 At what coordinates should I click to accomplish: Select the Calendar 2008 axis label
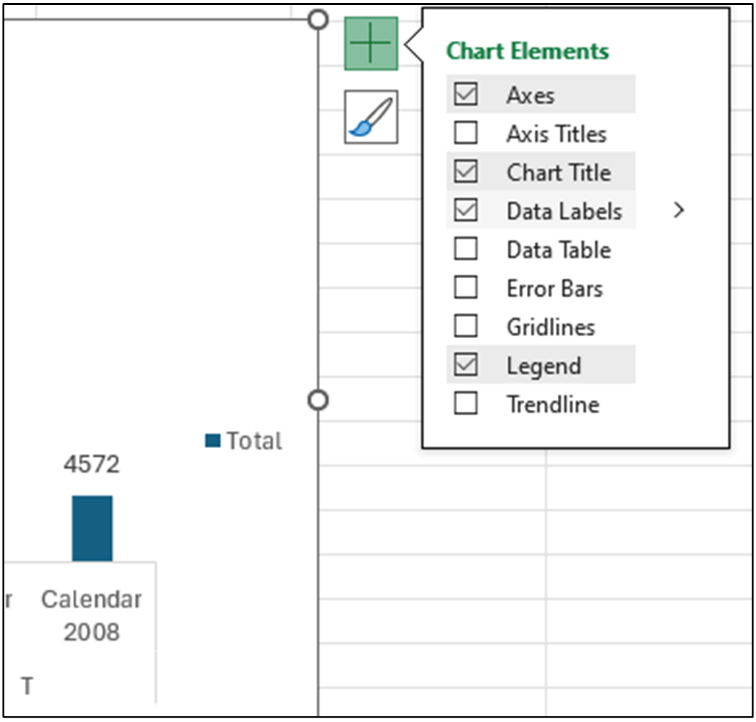pyautogui.click(x=92, y=615)
